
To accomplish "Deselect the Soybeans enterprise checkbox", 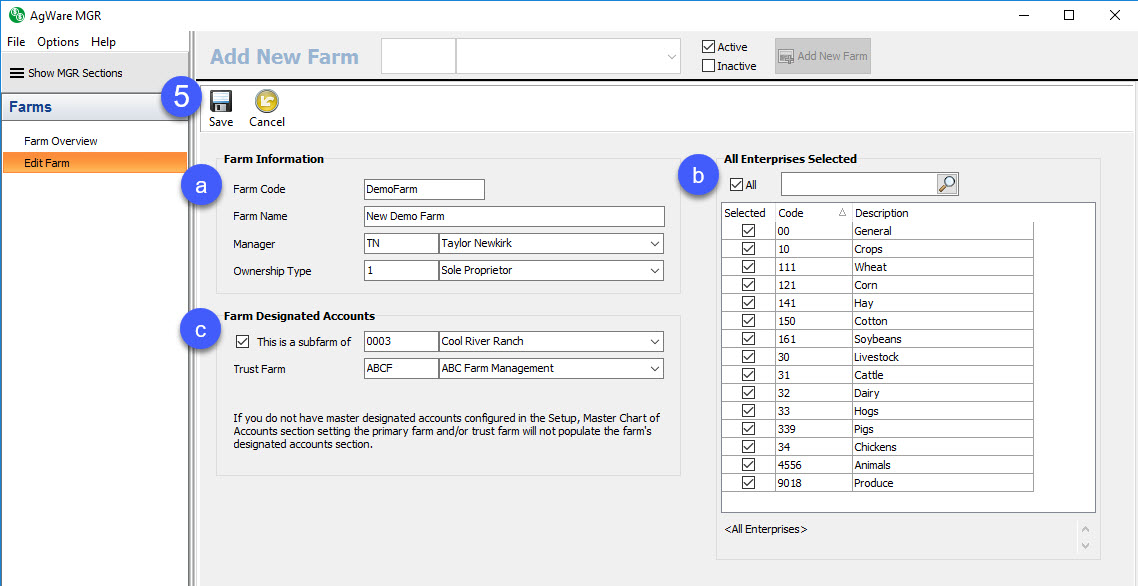I will tap(748, 339).
